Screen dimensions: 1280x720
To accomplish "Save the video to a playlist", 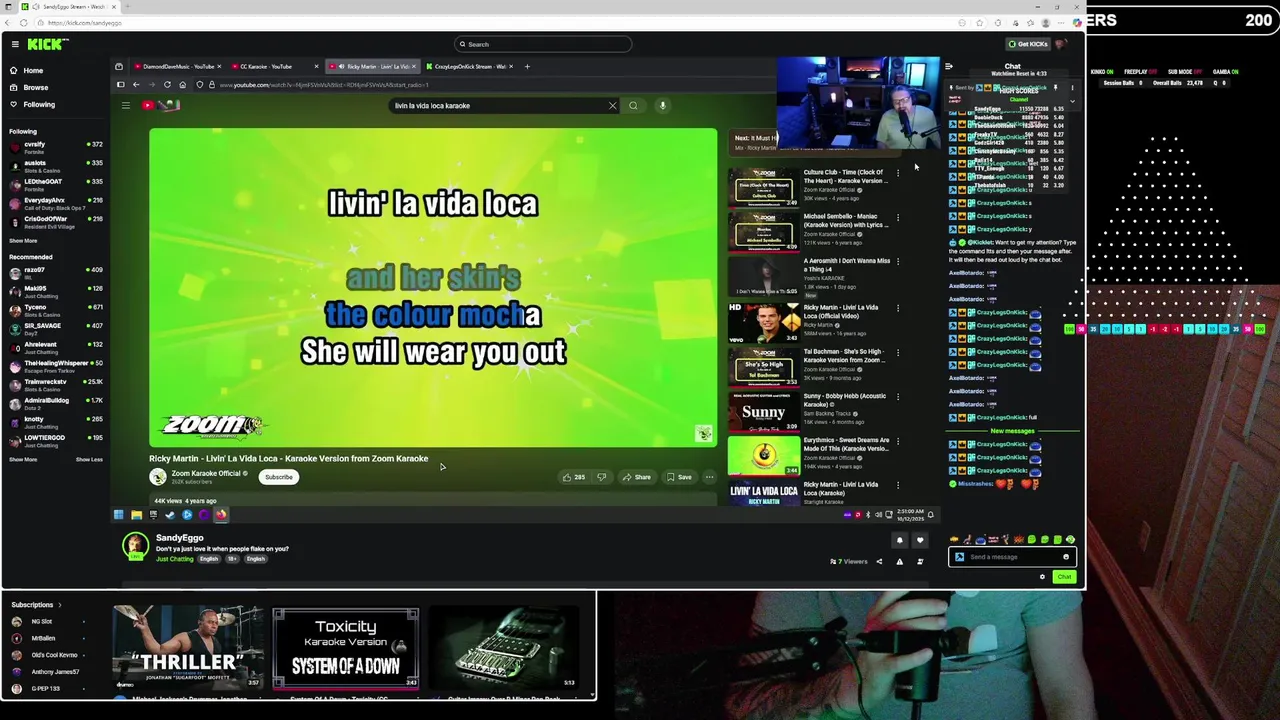I will click(x=679, y=477).
